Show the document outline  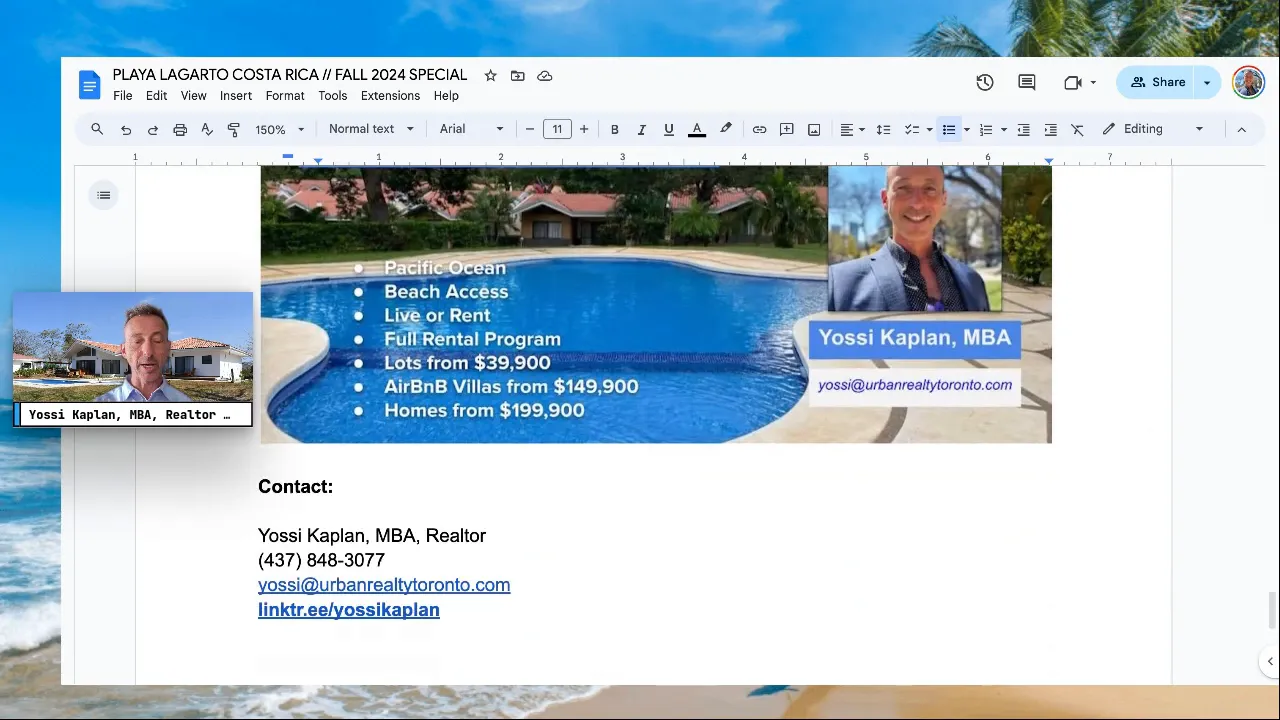point(104,195)
